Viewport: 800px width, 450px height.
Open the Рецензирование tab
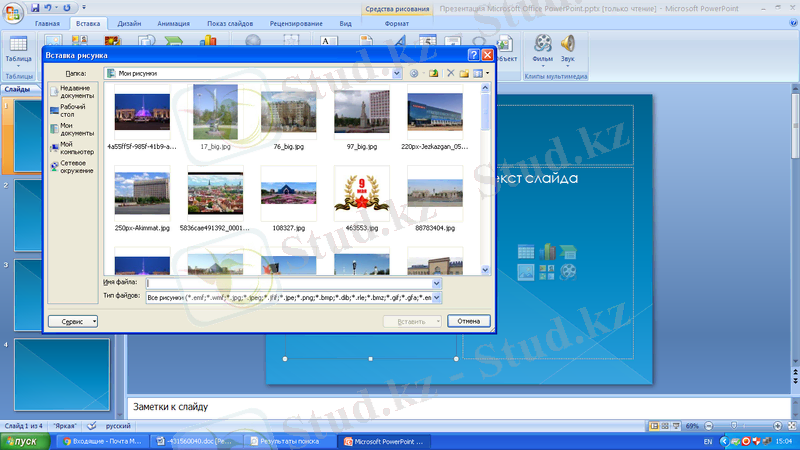pos(296,23)
